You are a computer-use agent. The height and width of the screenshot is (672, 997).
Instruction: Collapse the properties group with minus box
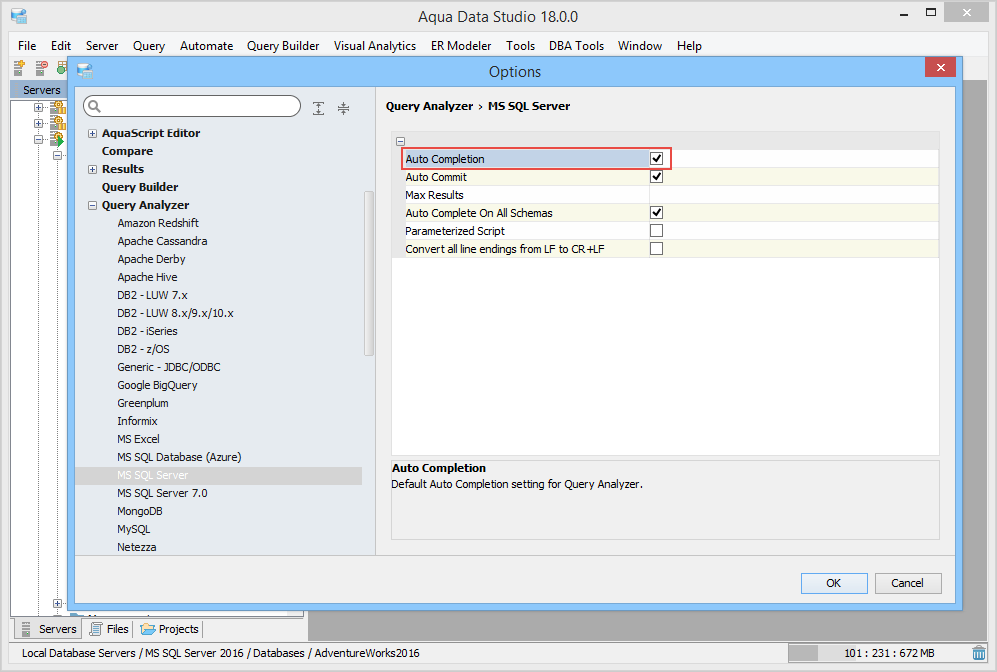[401, 141]
